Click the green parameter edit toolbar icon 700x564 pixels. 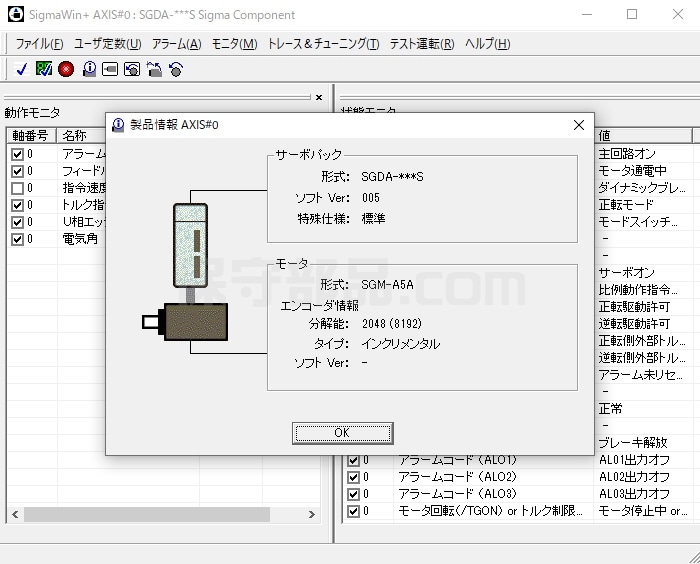click(43, 69)
